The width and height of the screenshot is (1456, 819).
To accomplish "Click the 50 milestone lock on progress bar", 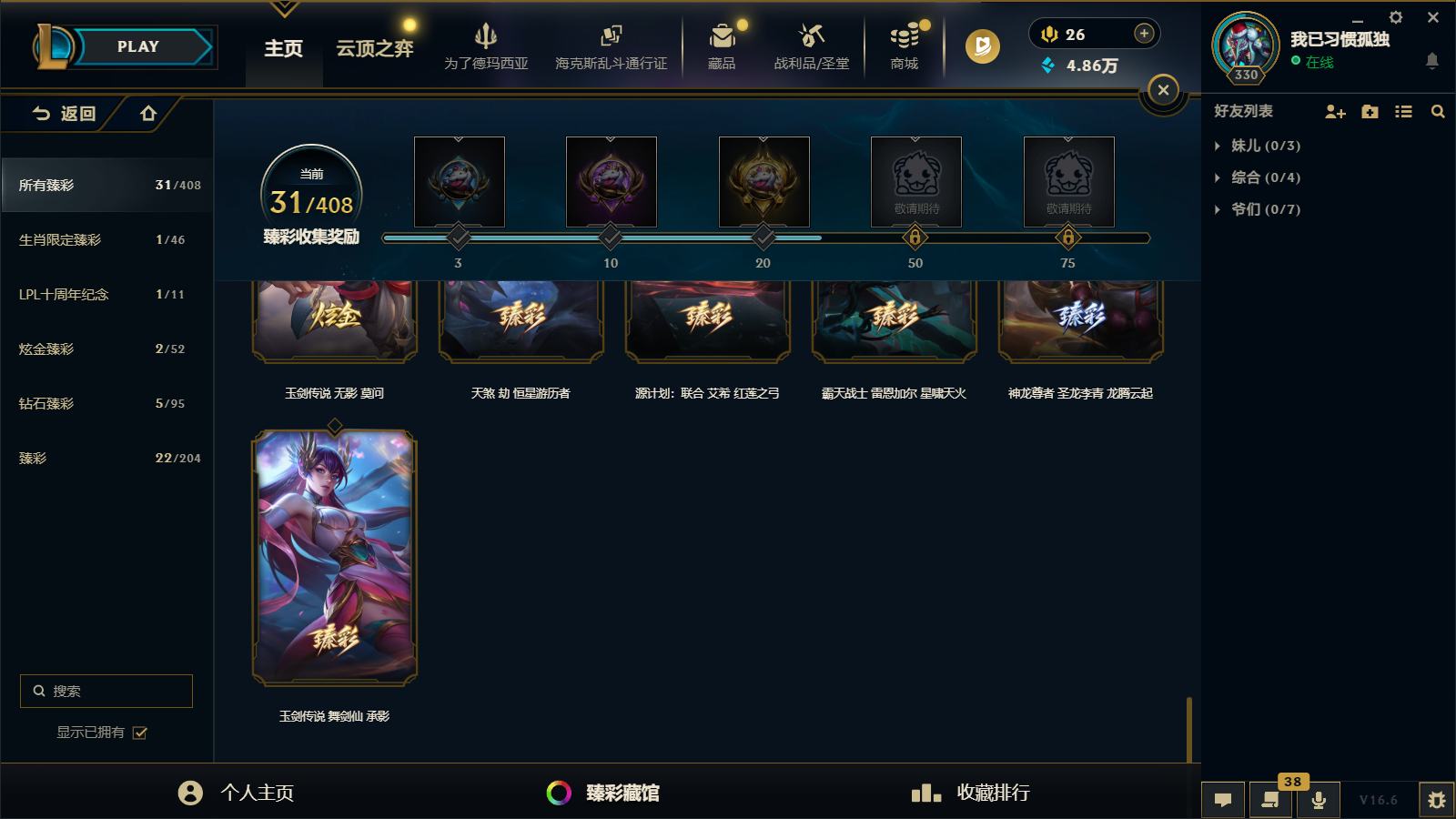I will tap(915, 238).
